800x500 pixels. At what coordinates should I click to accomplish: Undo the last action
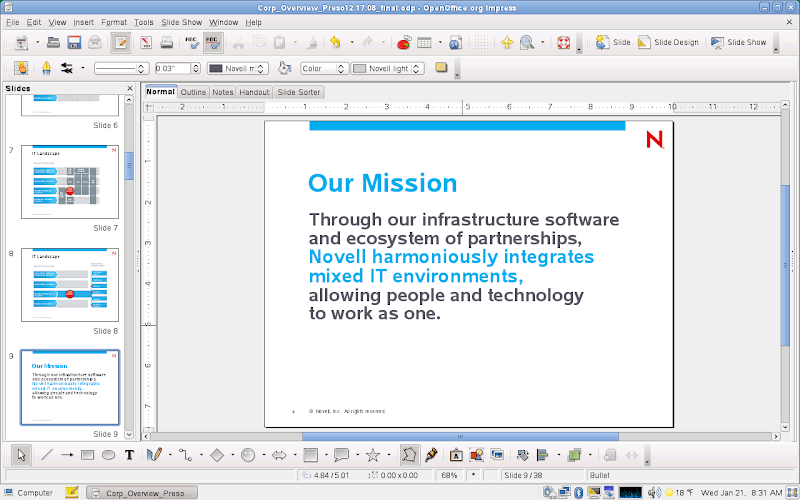point(335,43)
